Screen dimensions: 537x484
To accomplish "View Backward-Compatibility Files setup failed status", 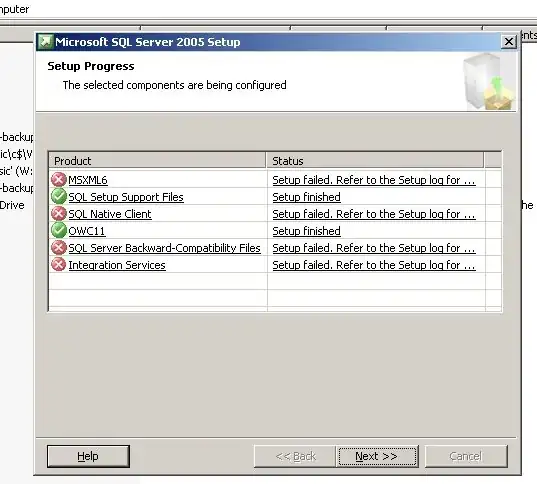I will 374,248.
